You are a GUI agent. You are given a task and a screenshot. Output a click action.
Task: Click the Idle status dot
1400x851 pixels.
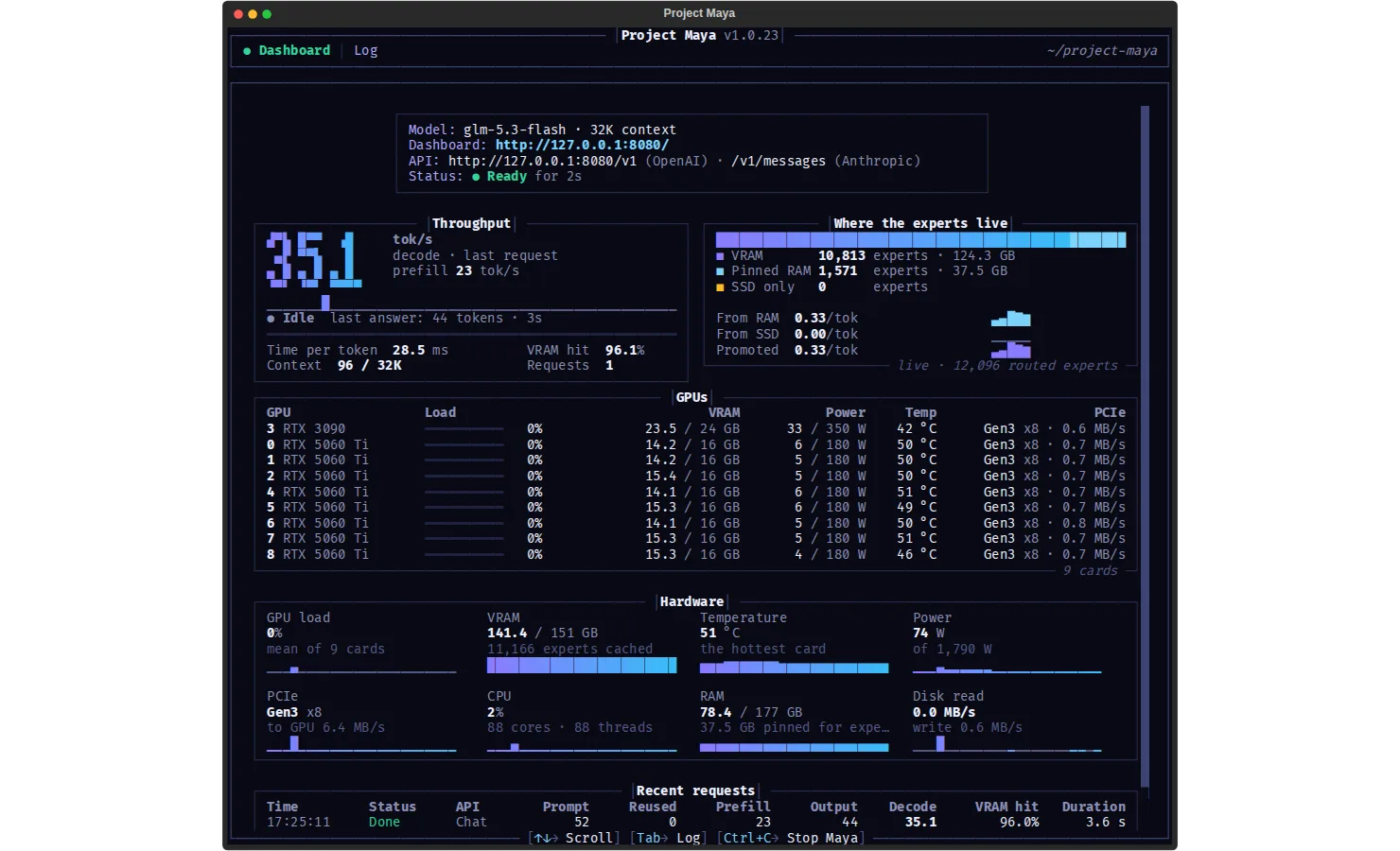(271, 319)
